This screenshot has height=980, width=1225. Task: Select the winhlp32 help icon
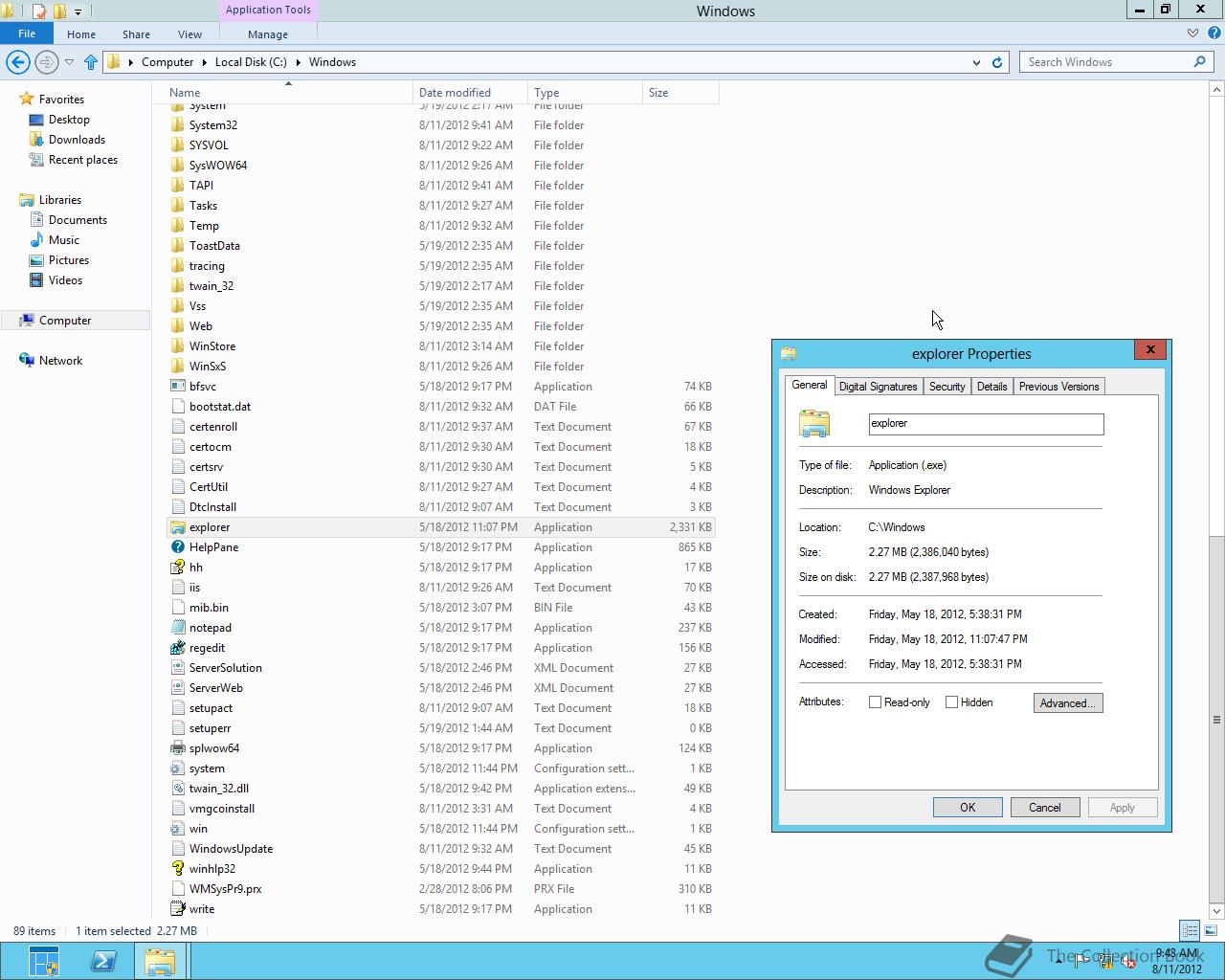click(177, 869)
